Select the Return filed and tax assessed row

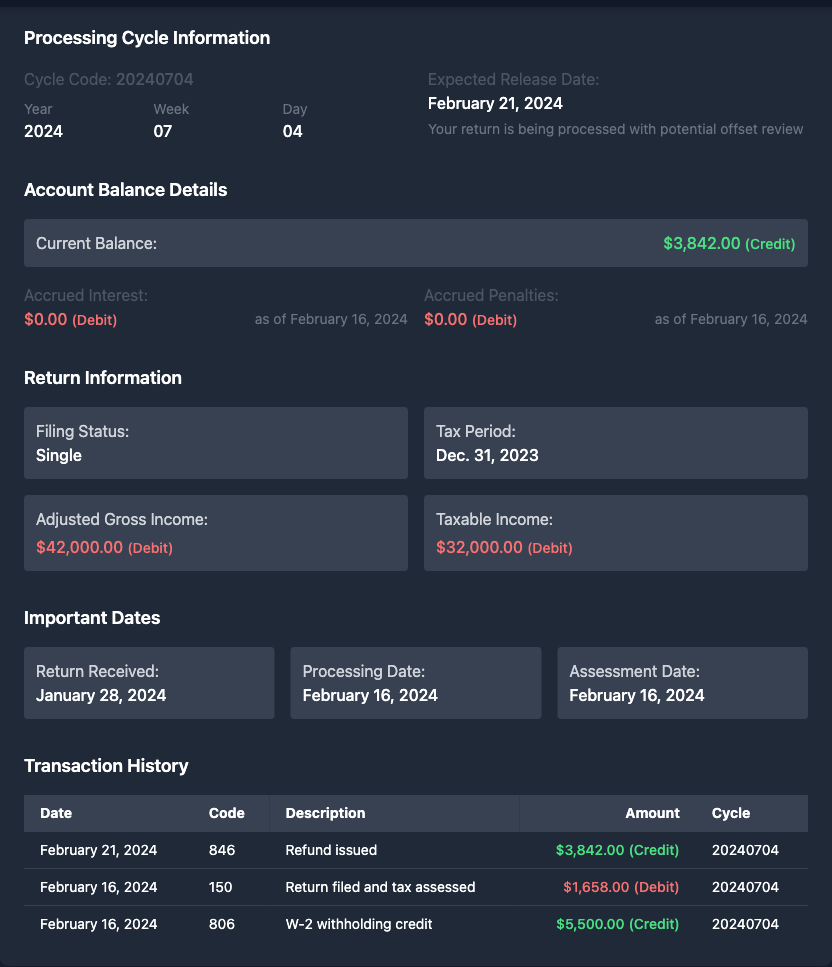[415, 887]
